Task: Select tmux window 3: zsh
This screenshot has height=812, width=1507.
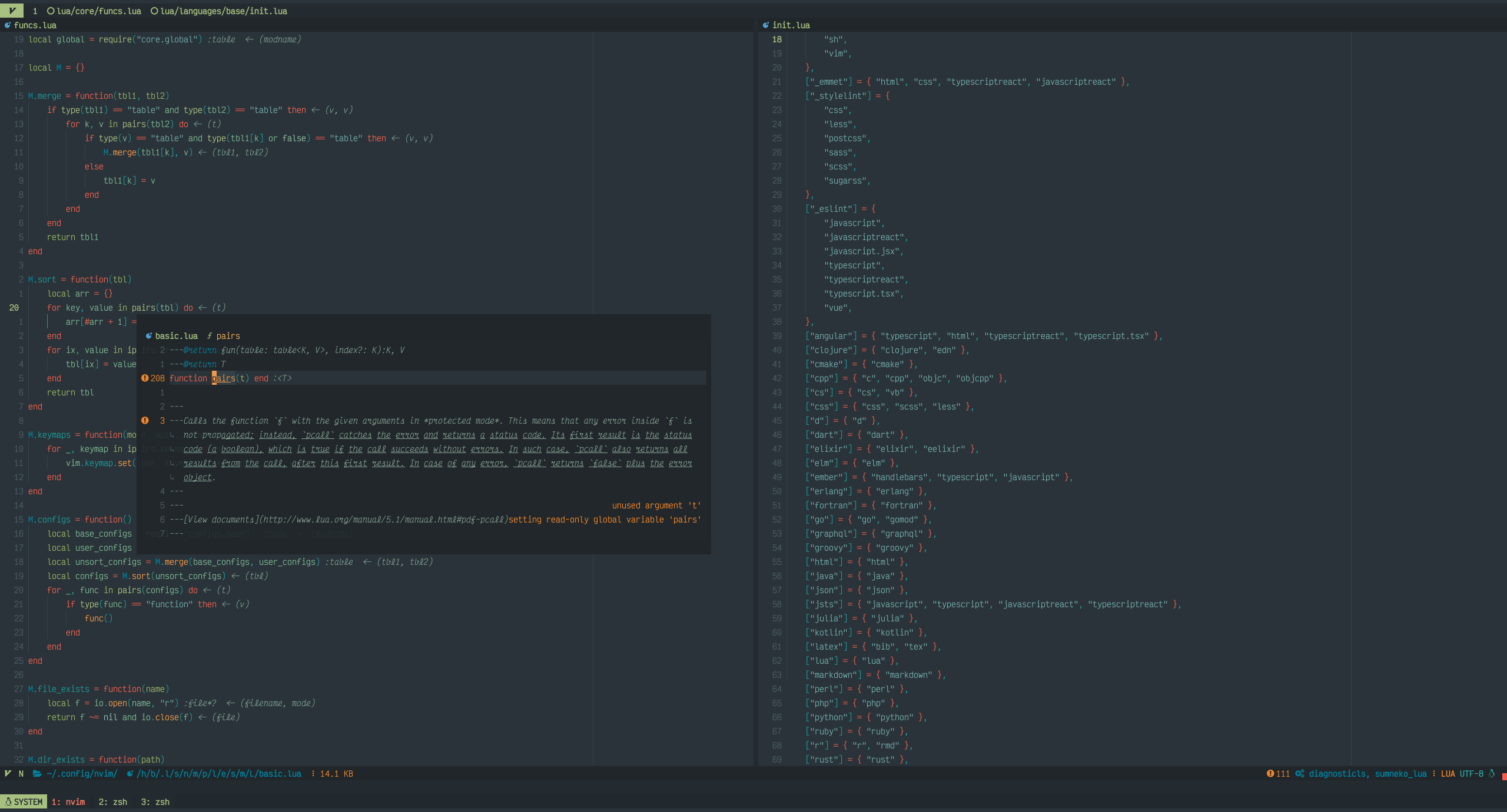Action: (155, 802)
